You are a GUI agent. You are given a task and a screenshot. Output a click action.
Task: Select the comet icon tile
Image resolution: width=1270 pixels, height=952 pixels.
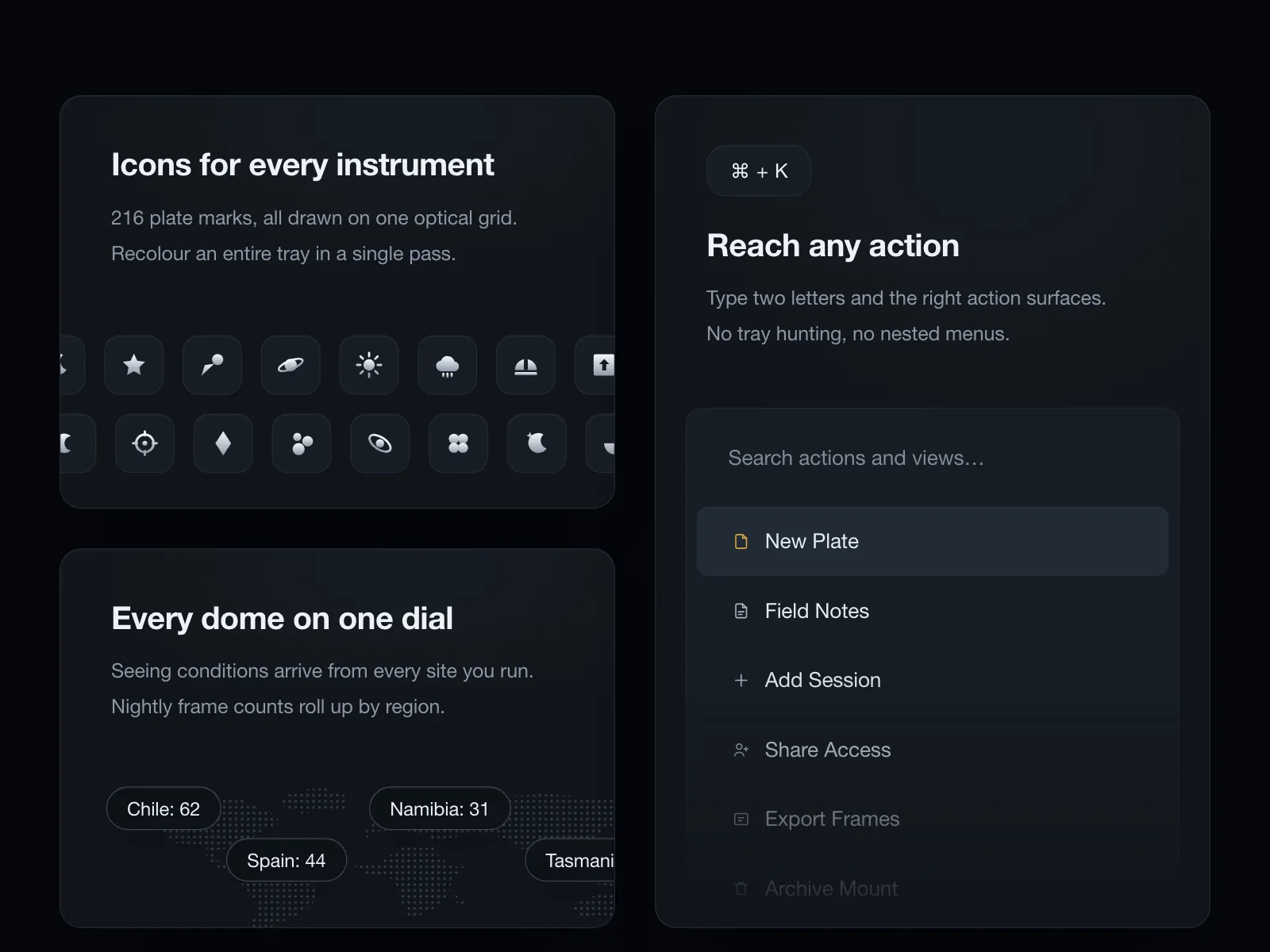coord(212,365)
